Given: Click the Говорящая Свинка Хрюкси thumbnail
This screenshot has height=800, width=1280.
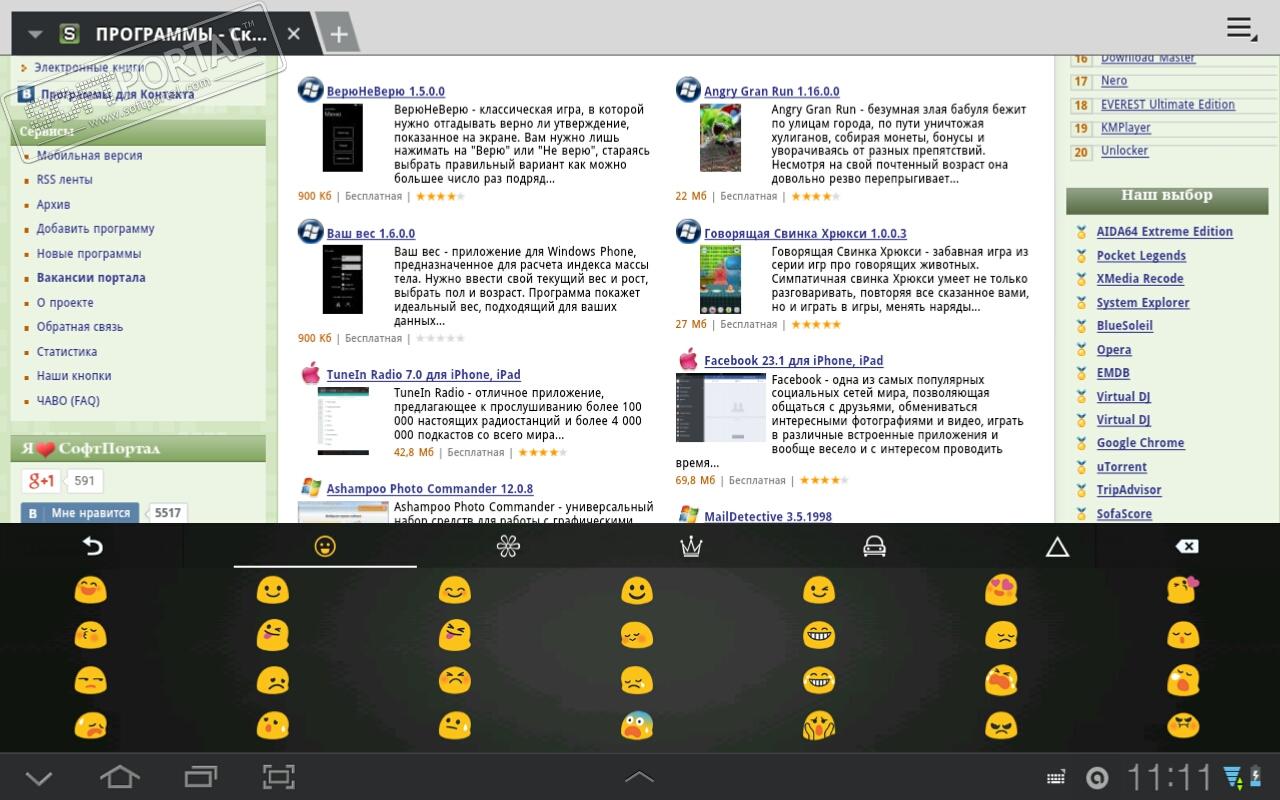Looking at the screenshot, I should pyautogui.click(x=720, y=279).
